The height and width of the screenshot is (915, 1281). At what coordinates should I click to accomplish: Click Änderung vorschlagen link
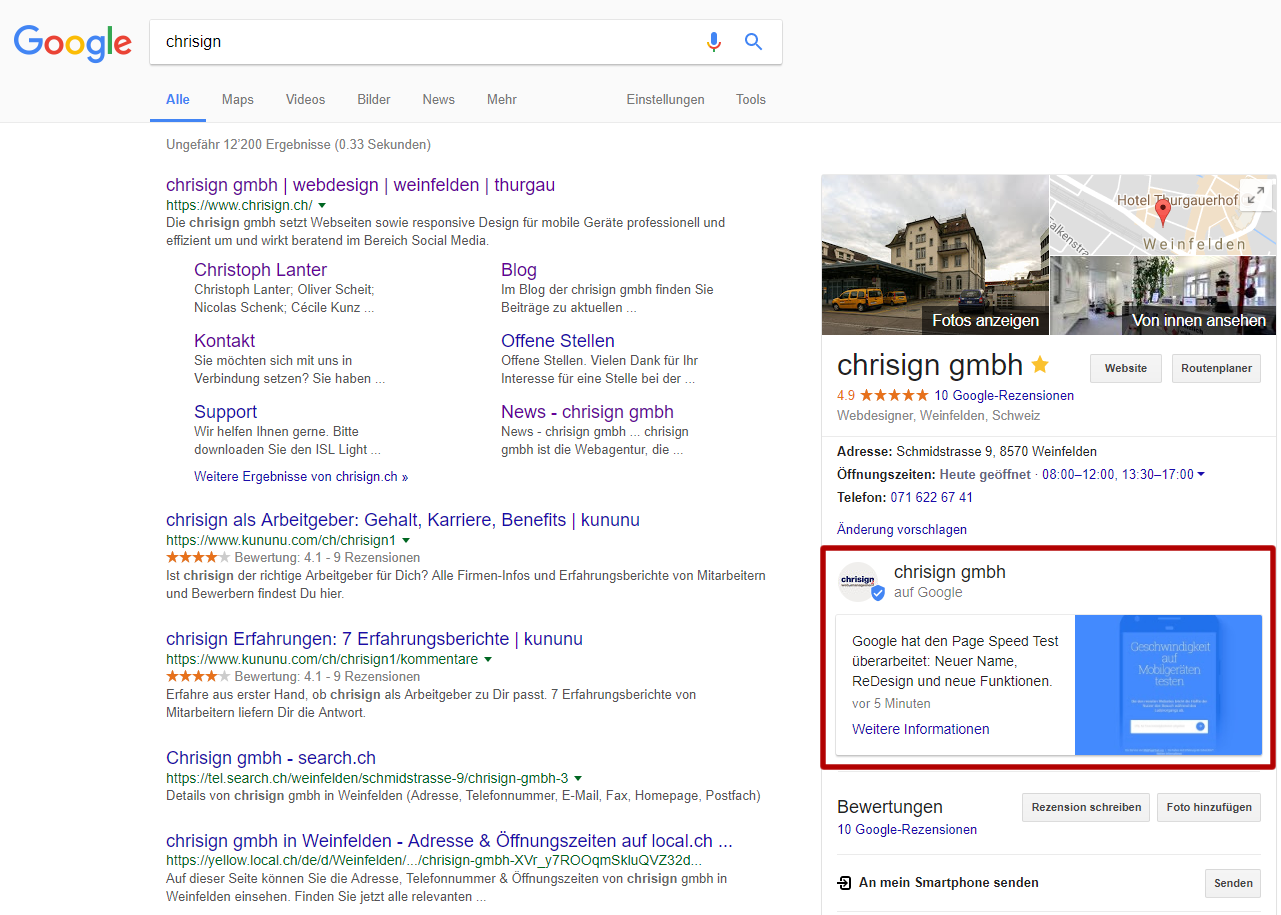(x=902, y=530)
